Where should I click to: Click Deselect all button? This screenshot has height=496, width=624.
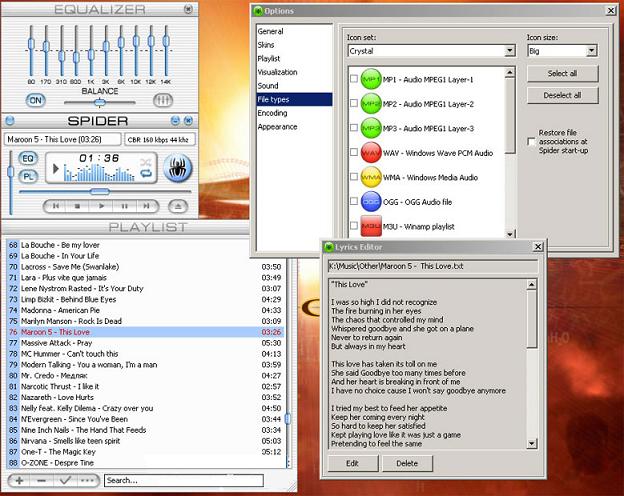[x=562, y=95]
